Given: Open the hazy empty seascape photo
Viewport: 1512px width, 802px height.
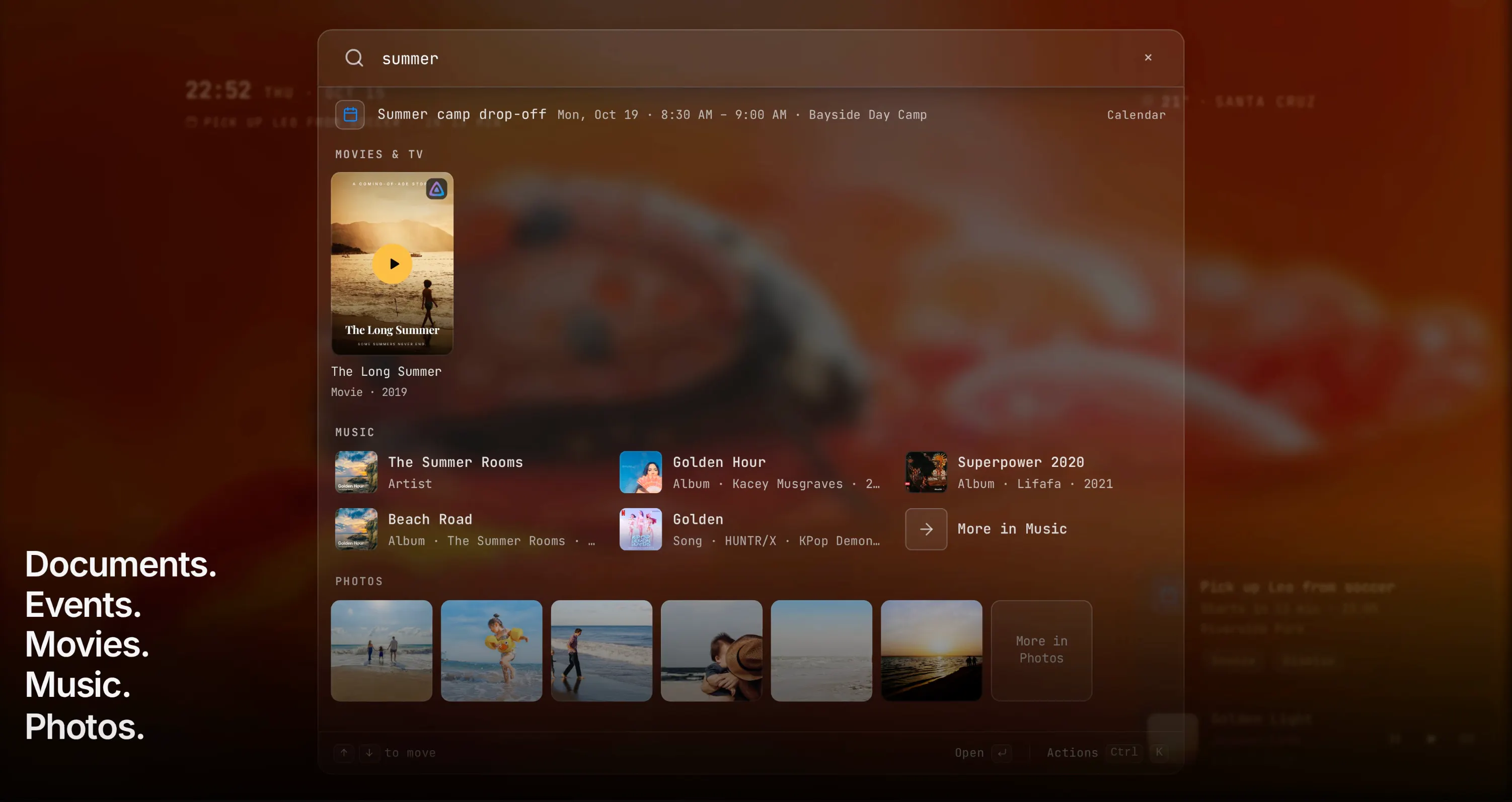Looking at the screenshot, I should point(821,650).
